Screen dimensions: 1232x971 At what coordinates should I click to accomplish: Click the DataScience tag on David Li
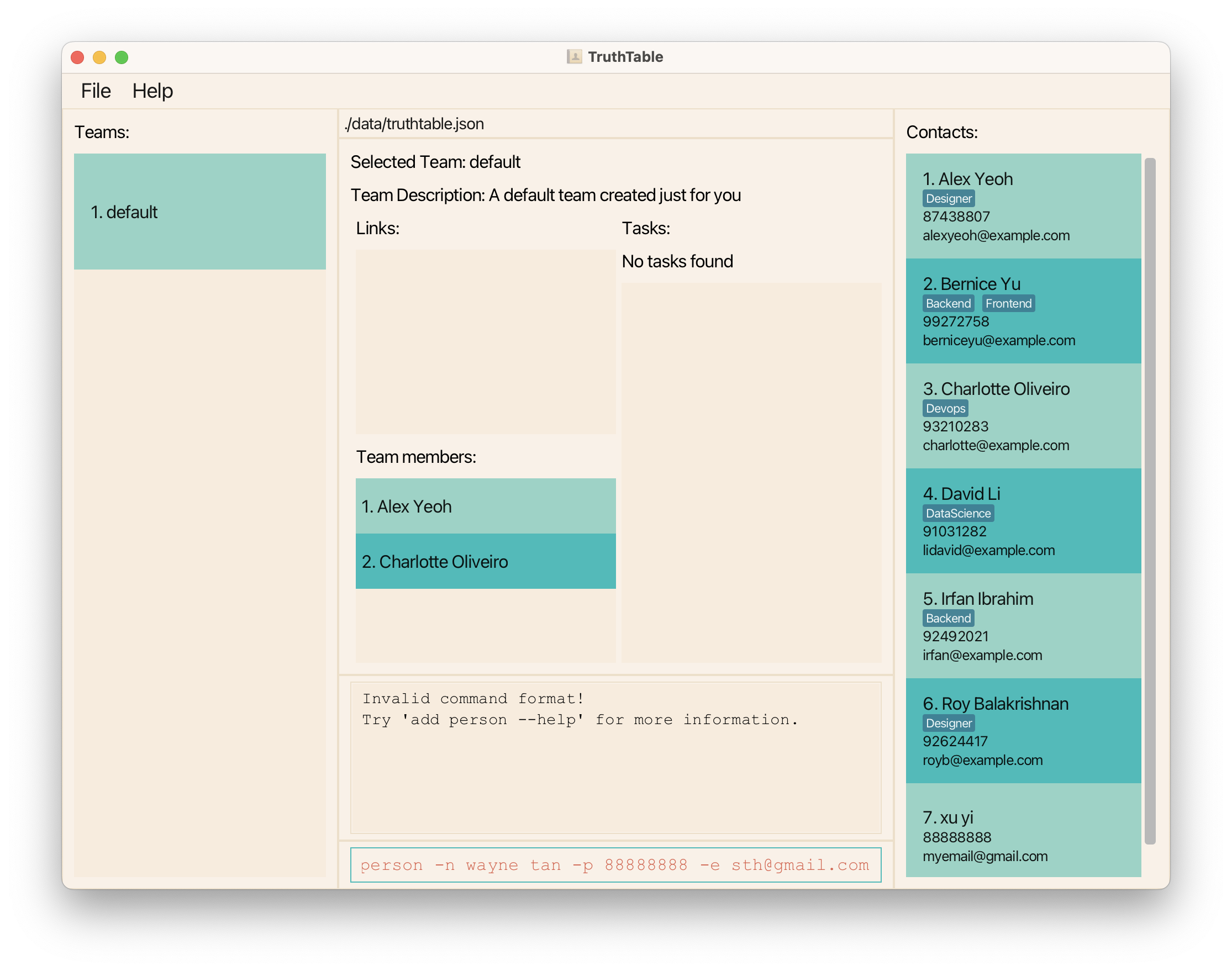(x=957, y=513)
